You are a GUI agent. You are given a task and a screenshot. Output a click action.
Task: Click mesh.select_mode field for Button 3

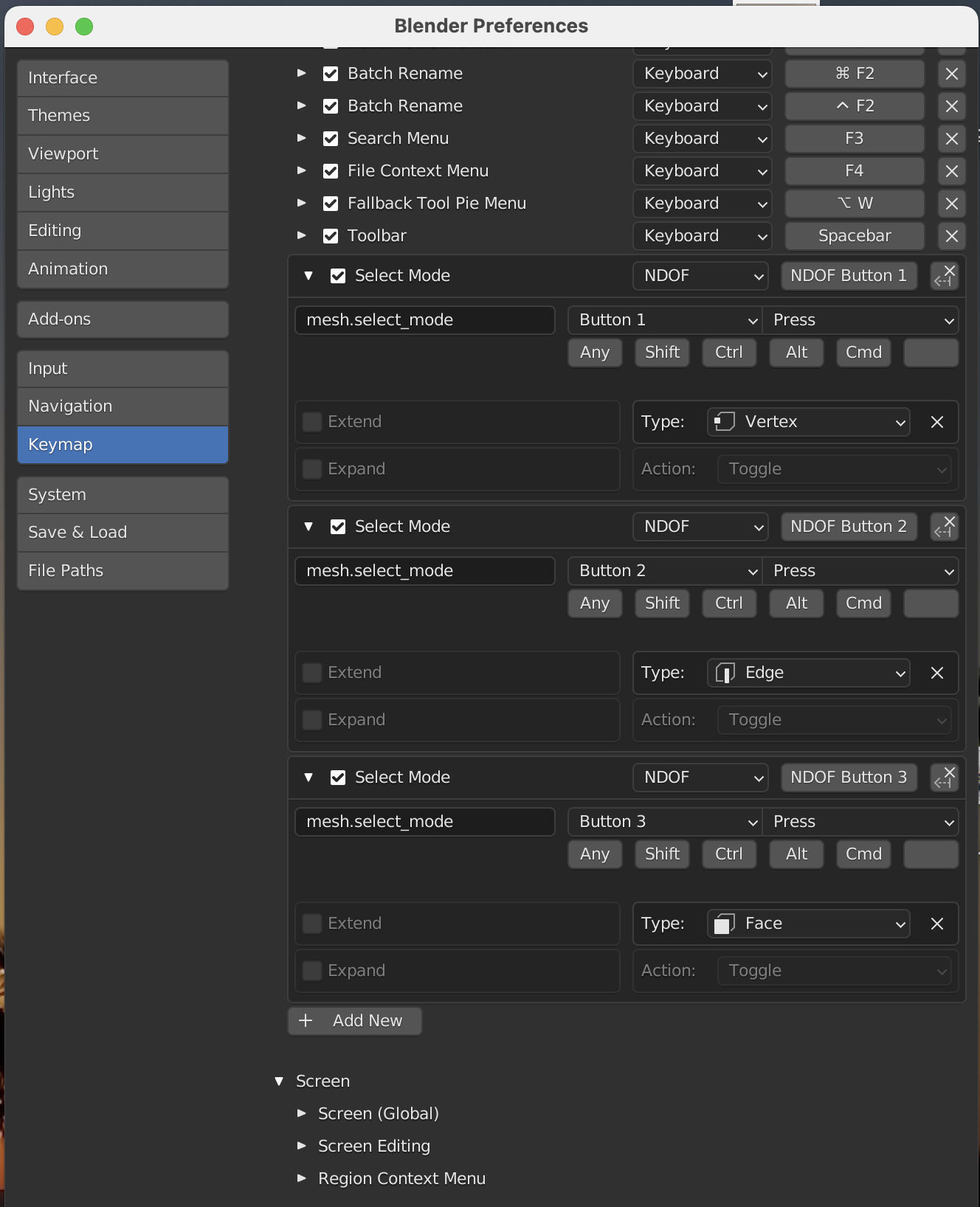pos(425,822)
